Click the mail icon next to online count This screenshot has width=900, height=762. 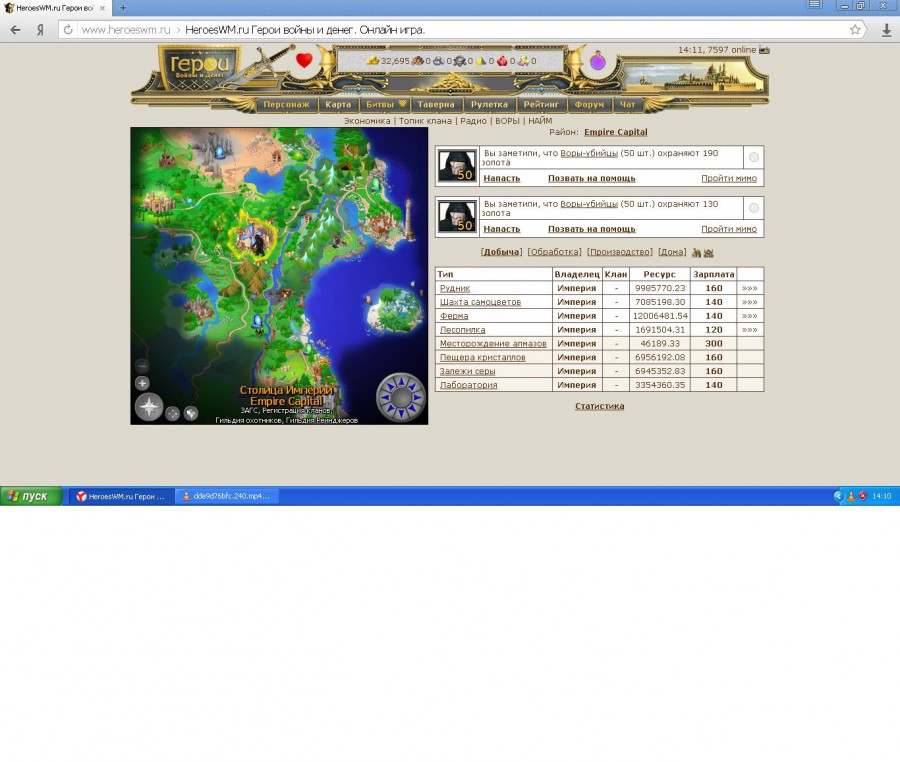[764, 50]
